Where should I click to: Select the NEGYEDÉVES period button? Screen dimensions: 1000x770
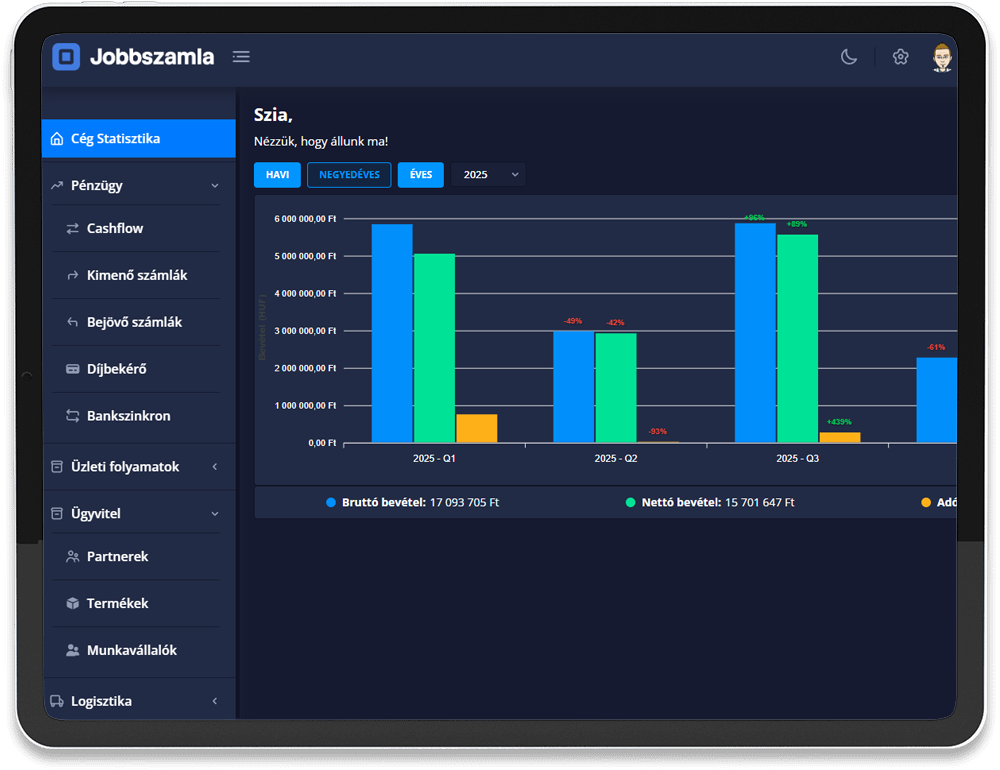click(x=349, y=175)
